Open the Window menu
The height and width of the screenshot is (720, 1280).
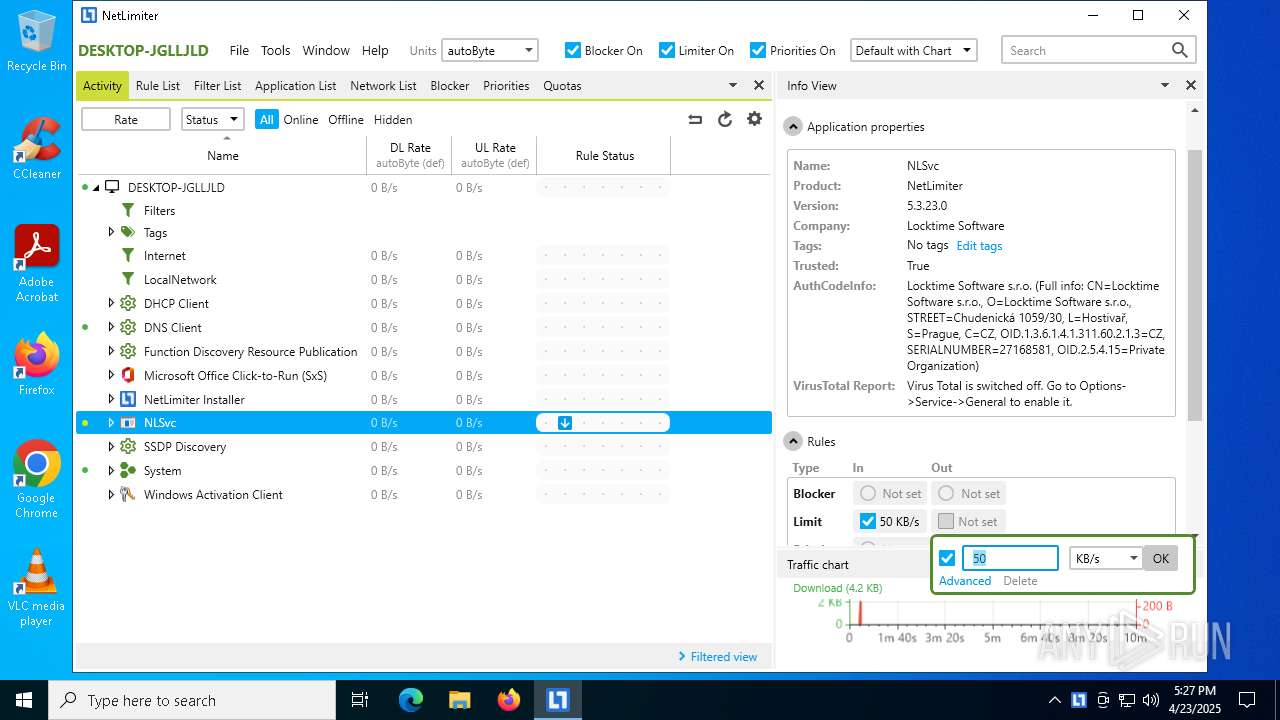[x=326, y=50]
